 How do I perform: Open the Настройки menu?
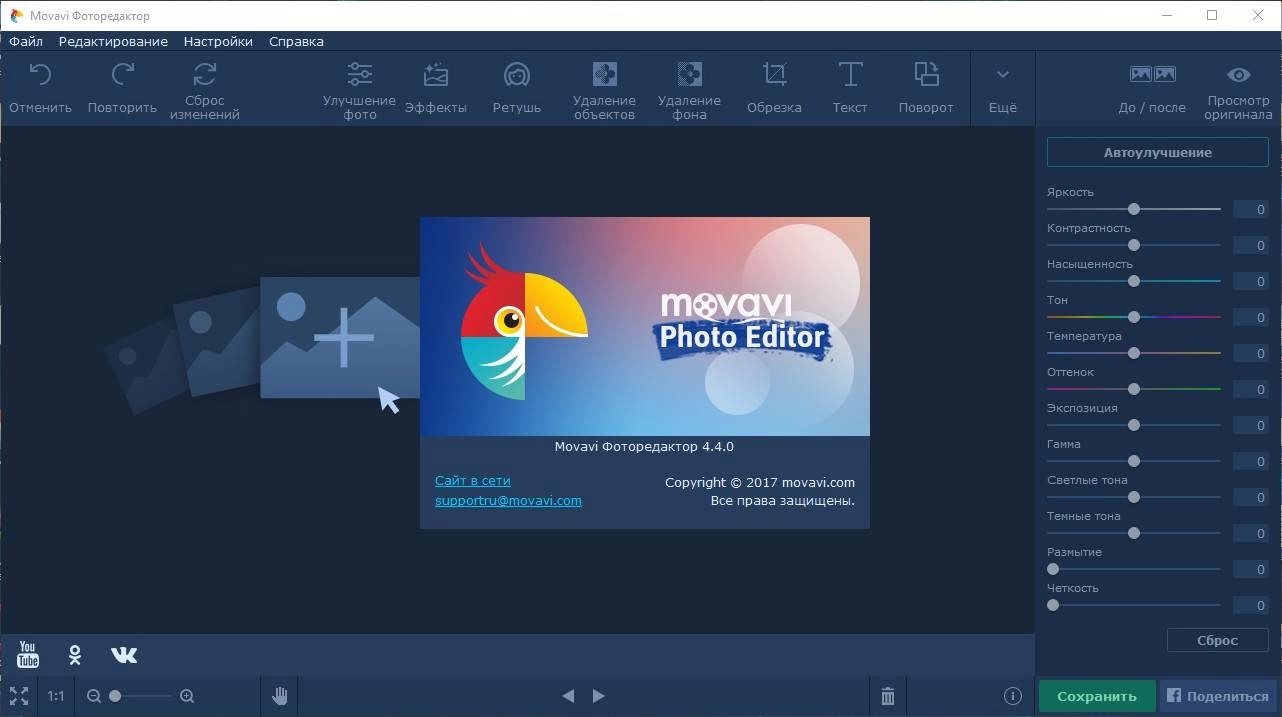click(x=218, y=41)
